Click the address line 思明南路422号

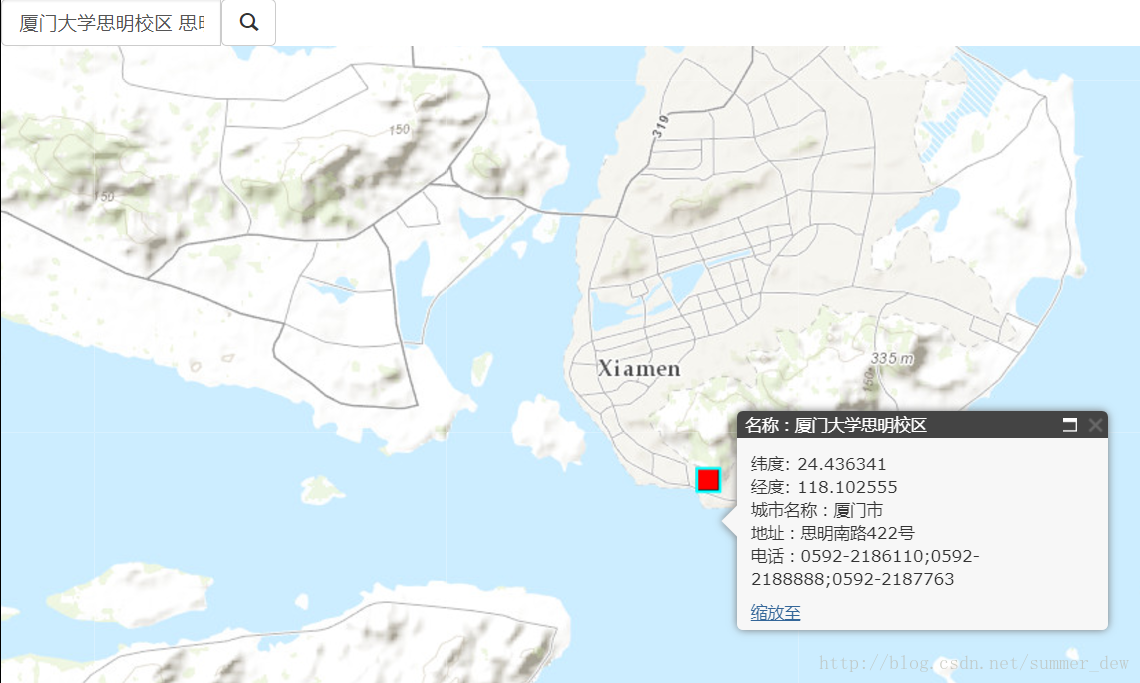857,533
